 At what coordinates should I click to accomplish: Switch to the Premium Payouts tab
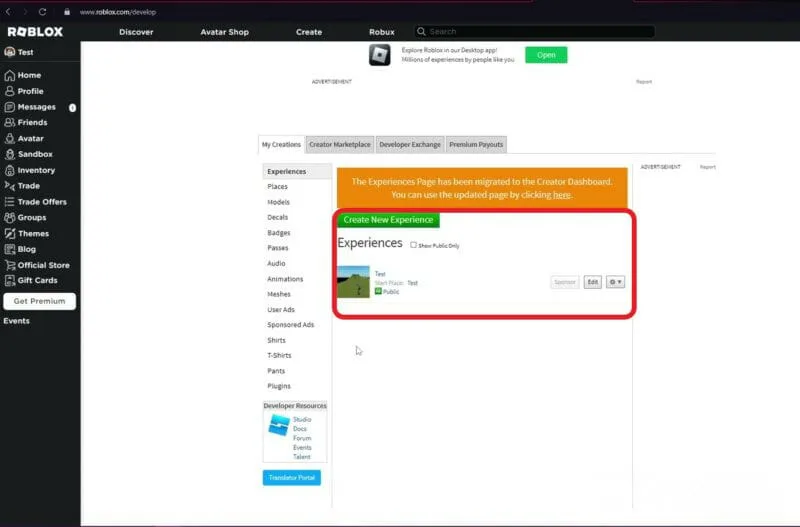476,144
